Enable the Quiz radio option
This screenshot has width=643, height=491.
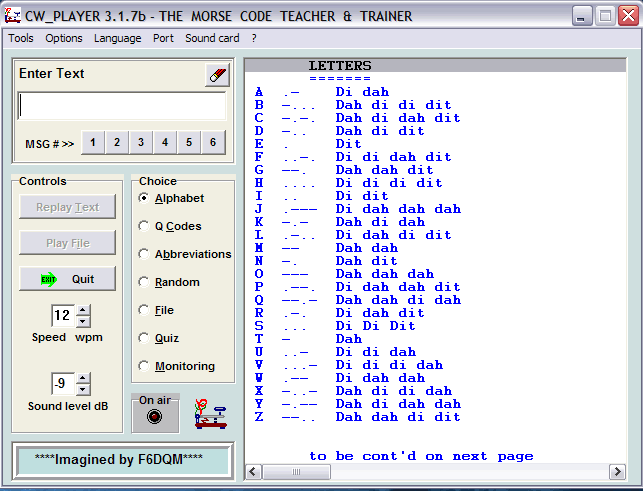145,339
